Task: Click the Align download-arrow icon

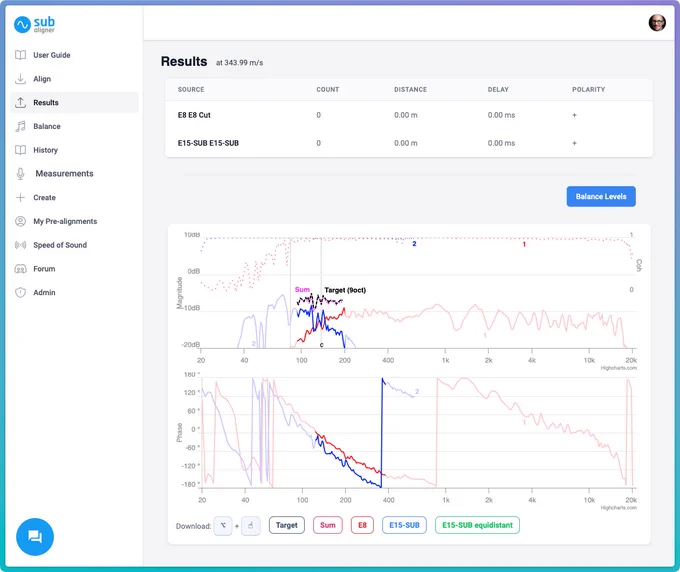Action: pyautogui.click(x=20, y=79)
